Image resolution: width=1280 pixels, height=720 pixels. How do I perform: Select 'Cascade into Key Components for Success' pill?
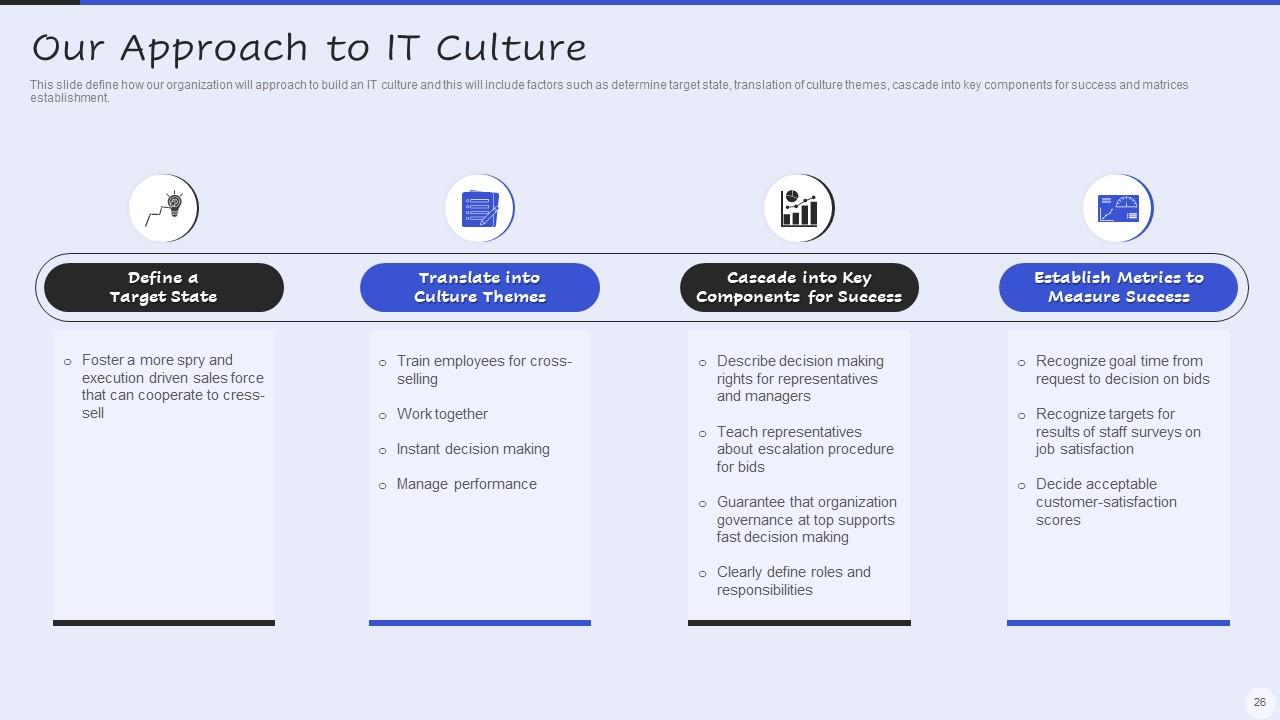[x=799, y=287]
